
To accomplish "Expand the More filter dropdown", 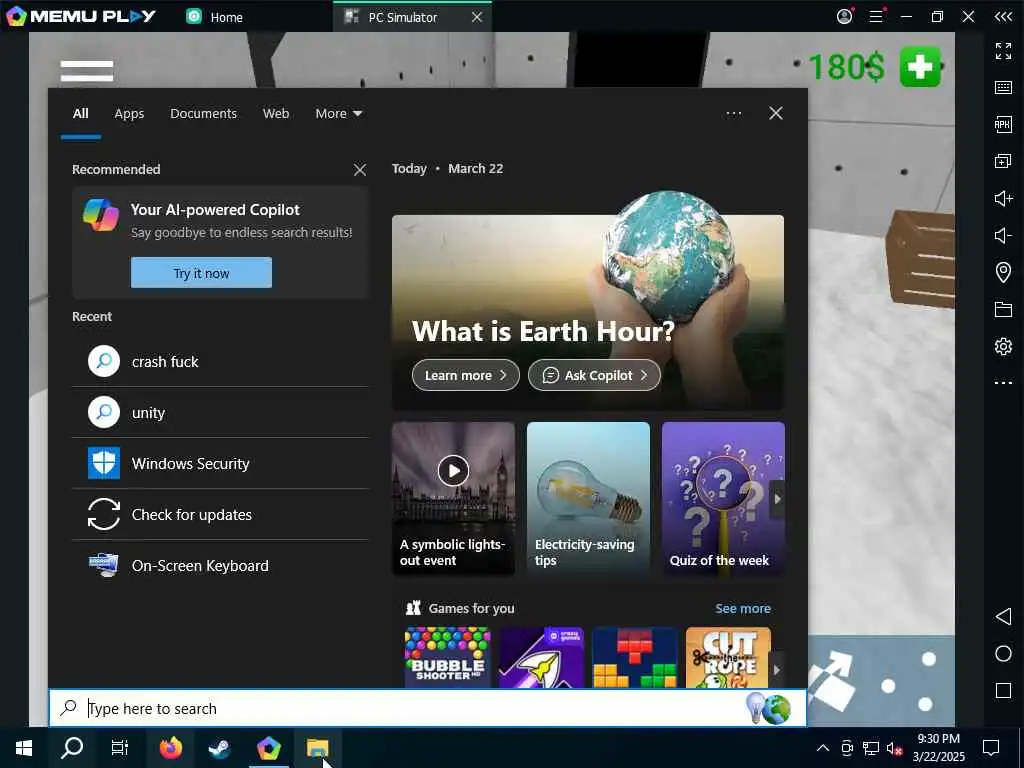I will [x=338, y=114].
